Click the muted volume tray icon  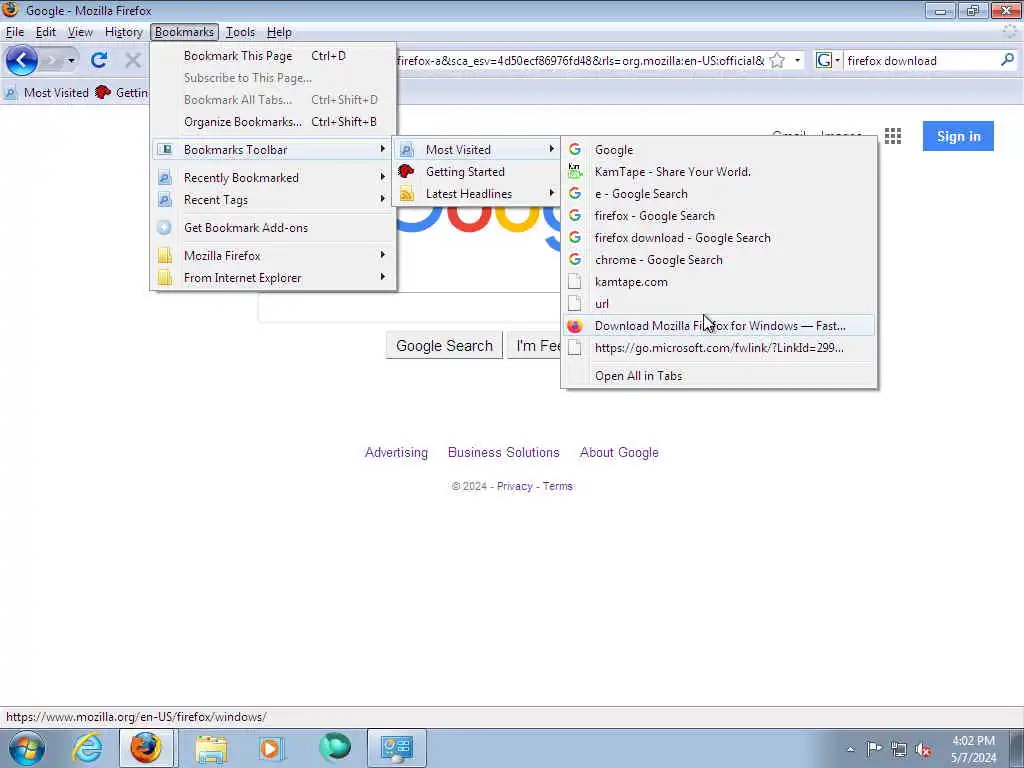pyautogui.click(x=923, y=749)
